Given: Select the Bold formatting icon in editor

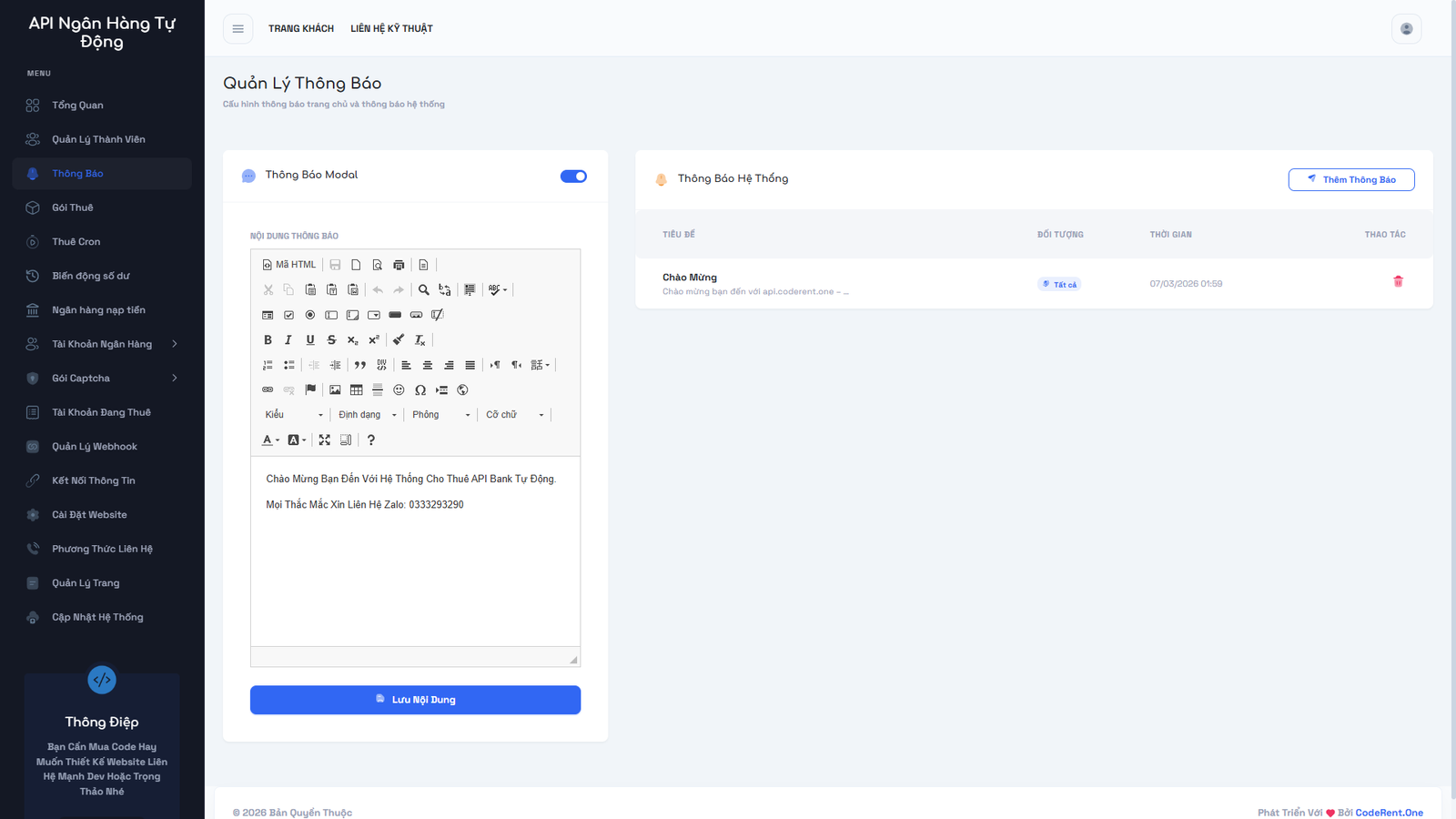Looking at the screenshot, I should (x=268, y=339).
